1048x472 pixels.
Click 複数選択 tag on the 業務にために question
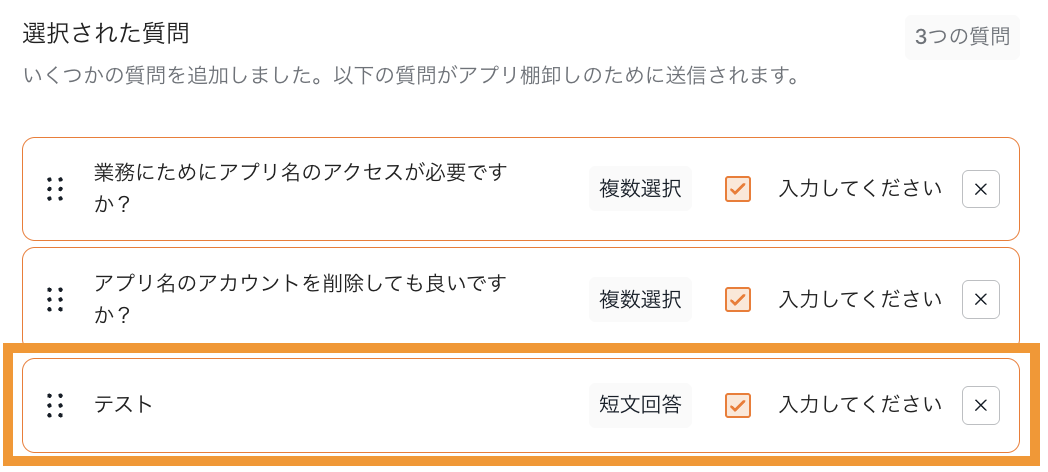[x=640, y=189]
